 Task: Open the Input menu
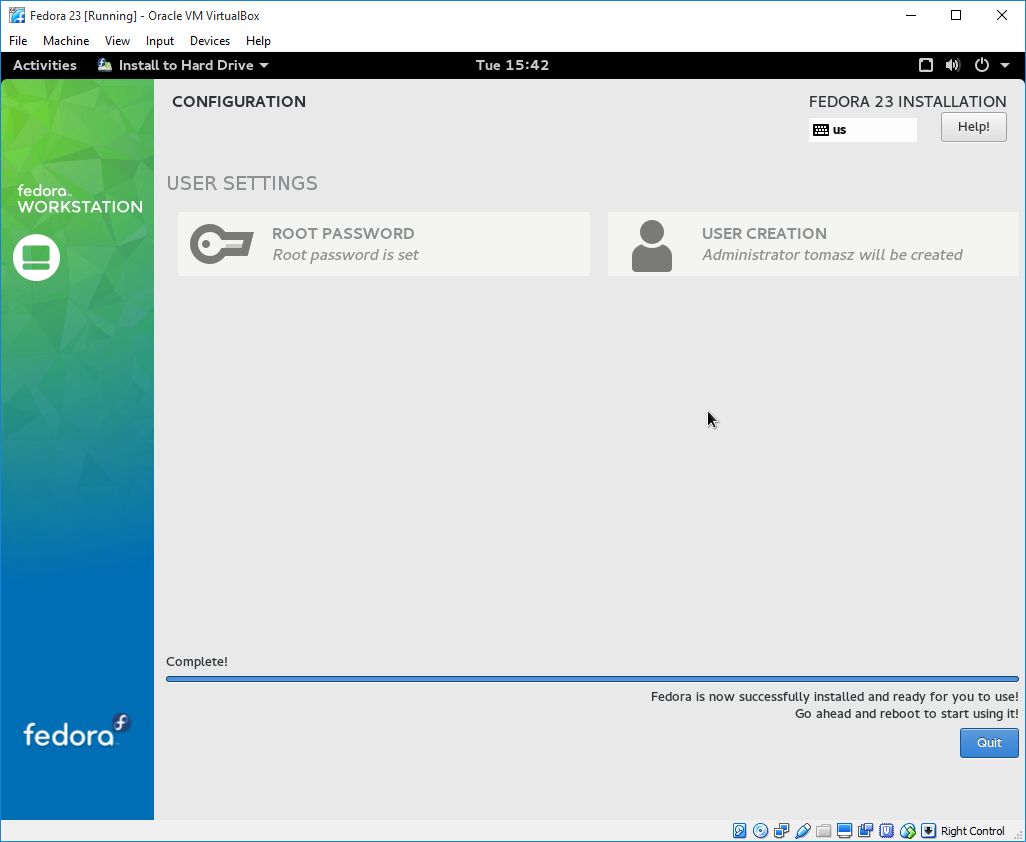[x=160, y=41]
